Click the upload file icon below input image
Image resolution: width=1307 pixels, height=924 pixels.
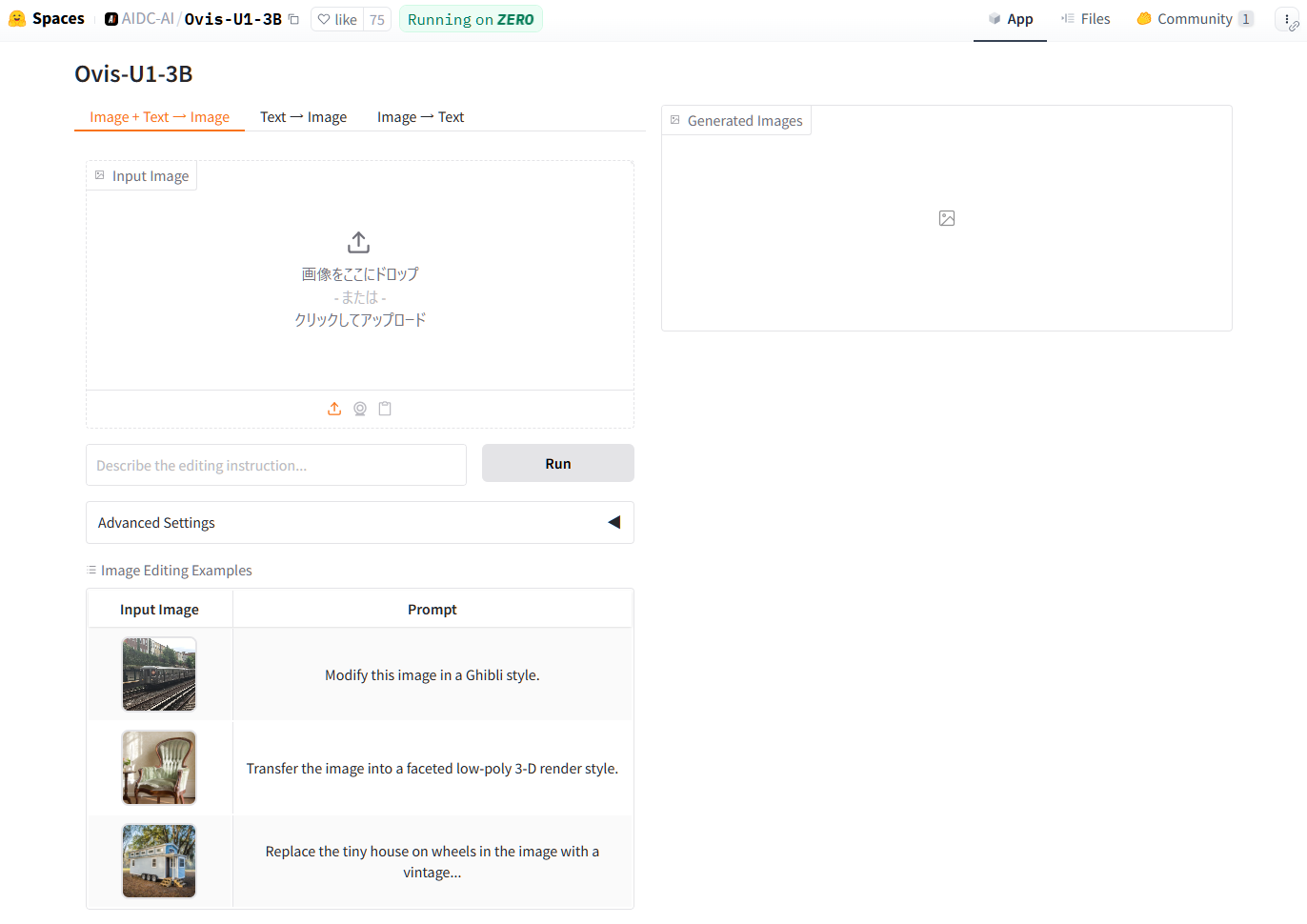(x=334, y=409)
